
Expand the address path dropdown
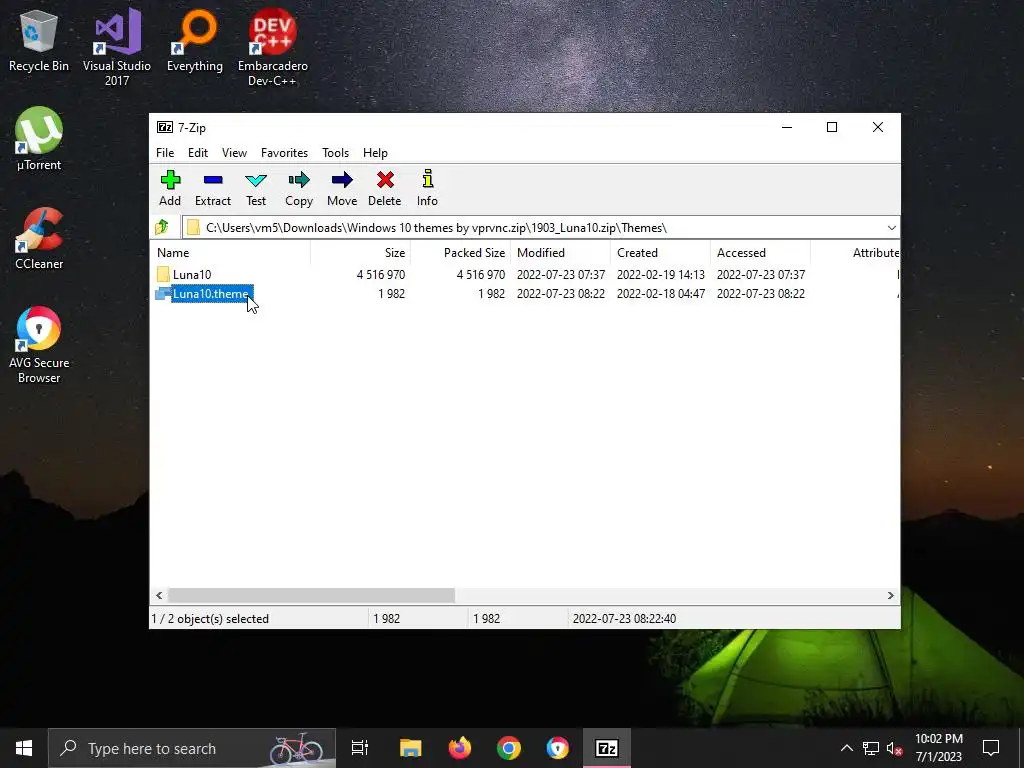tap(891, 227)
